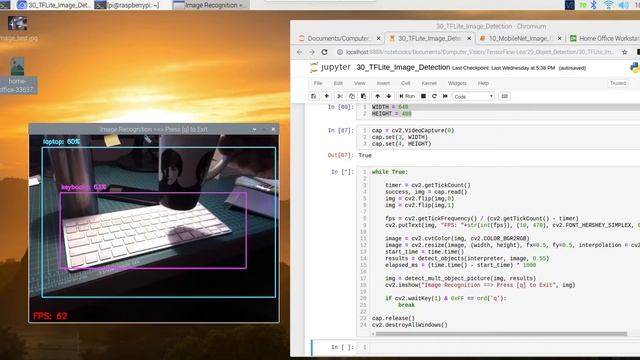640x360 pixels.
Task: Open the cell type Code dropdown
Action: pyautogui.click(x=473, y=97)
